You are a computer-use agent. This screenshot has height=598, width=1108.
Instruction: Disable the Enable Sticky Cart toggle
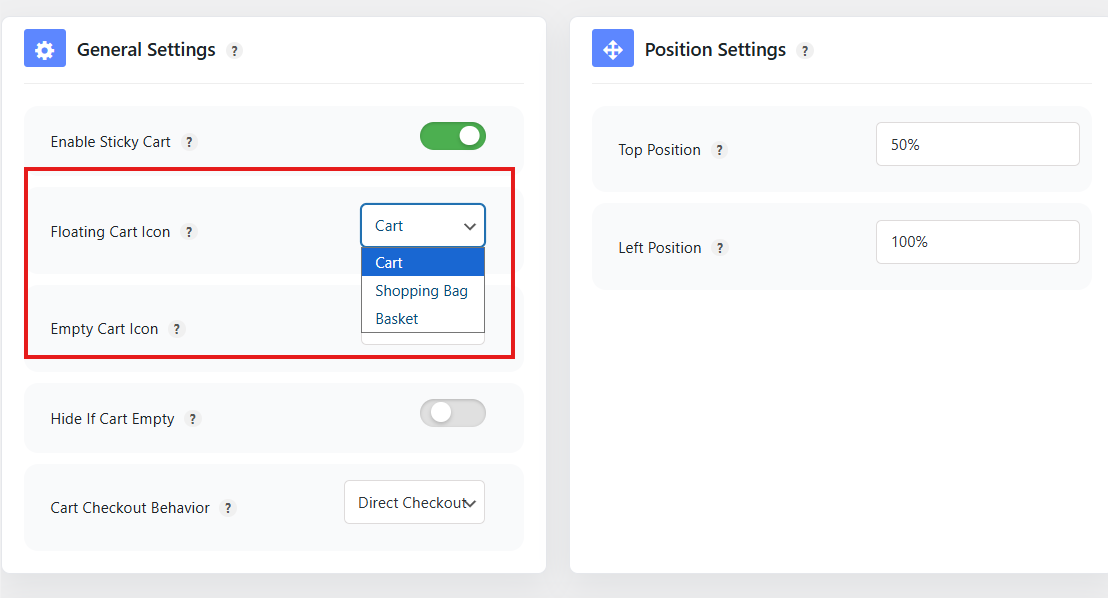tap(453, 136)
